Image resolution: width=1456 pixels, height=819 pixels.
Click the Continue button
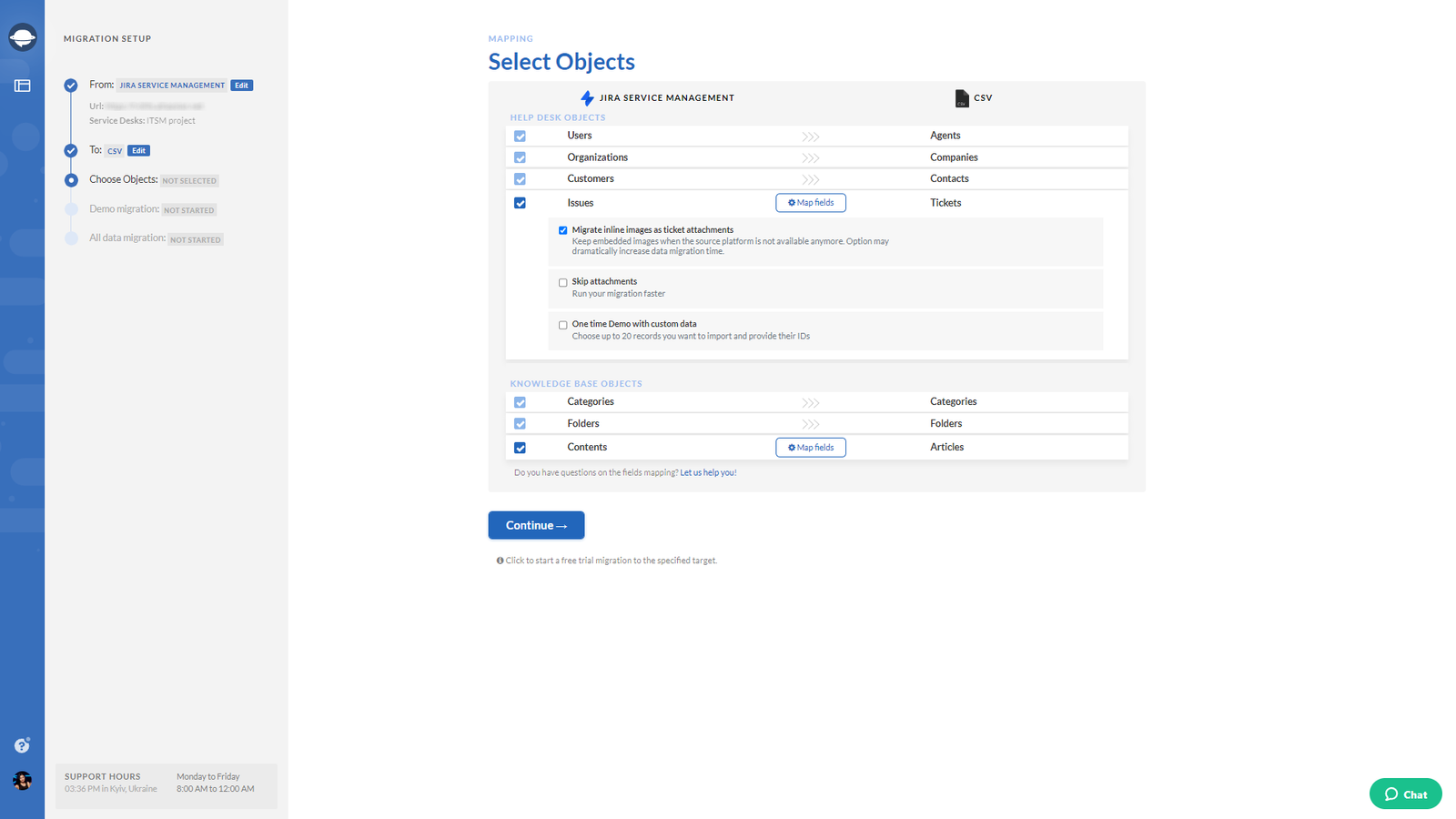(x=536, y=525)
